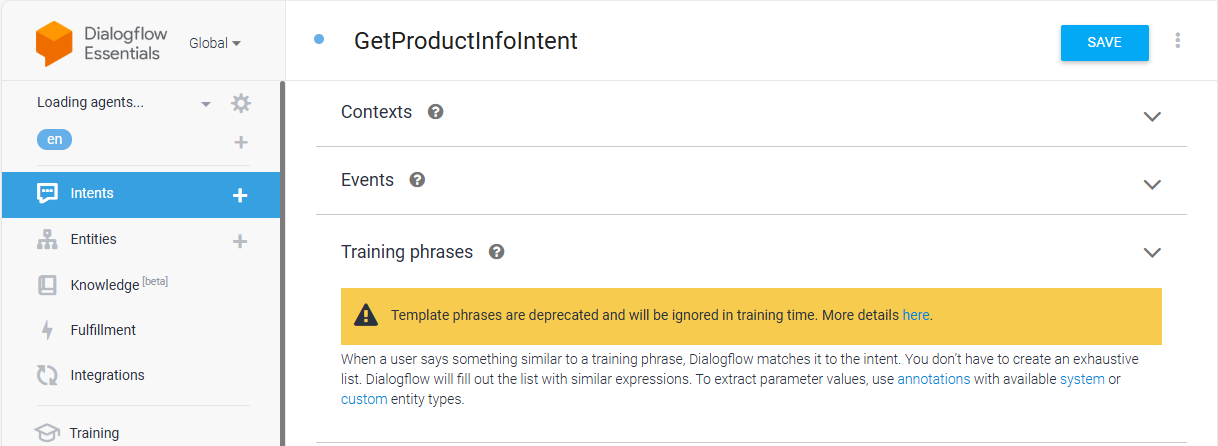Image resolution: width=1218 pixels, height=446 pixels.
Task: Click the GetProductInfoIntent name field
Action: point(466,41)
